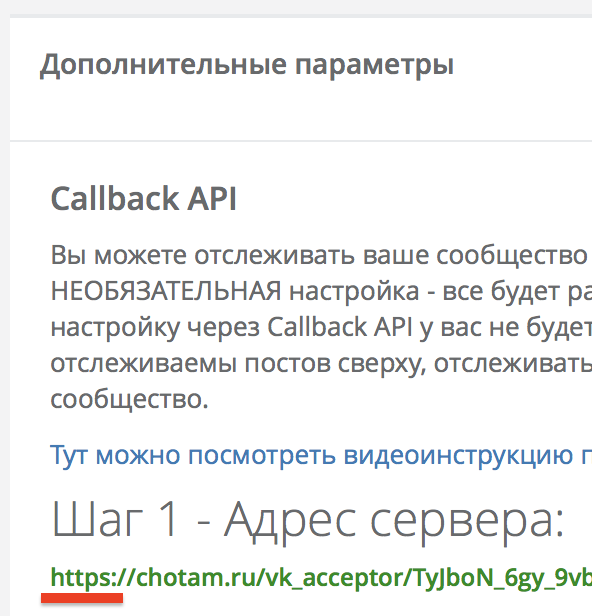
Task: Click the "https" part of the green URL
Action: pyautogui.click(x=81, y=578)
